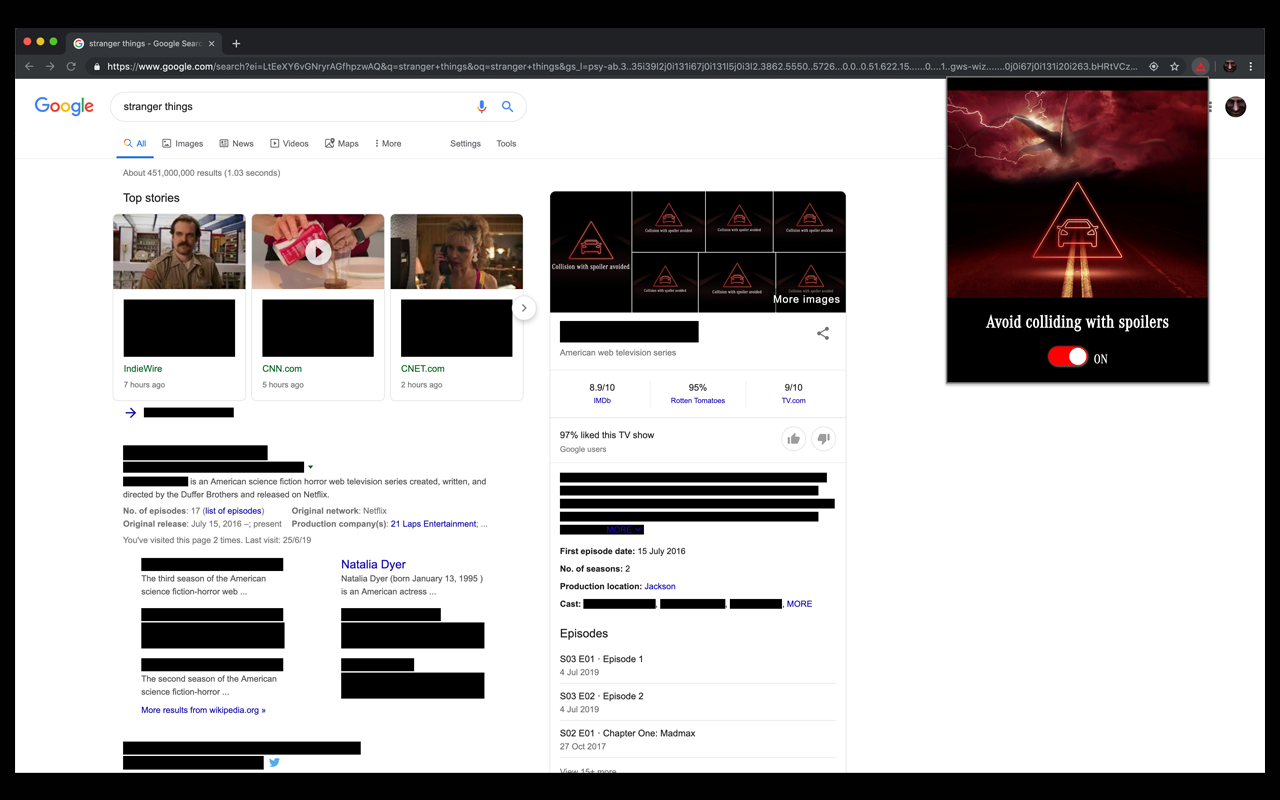Play the CNN.com video story thumbnail
The width and height of the screenshot is (1280, 800).
(x=318, y=252)
